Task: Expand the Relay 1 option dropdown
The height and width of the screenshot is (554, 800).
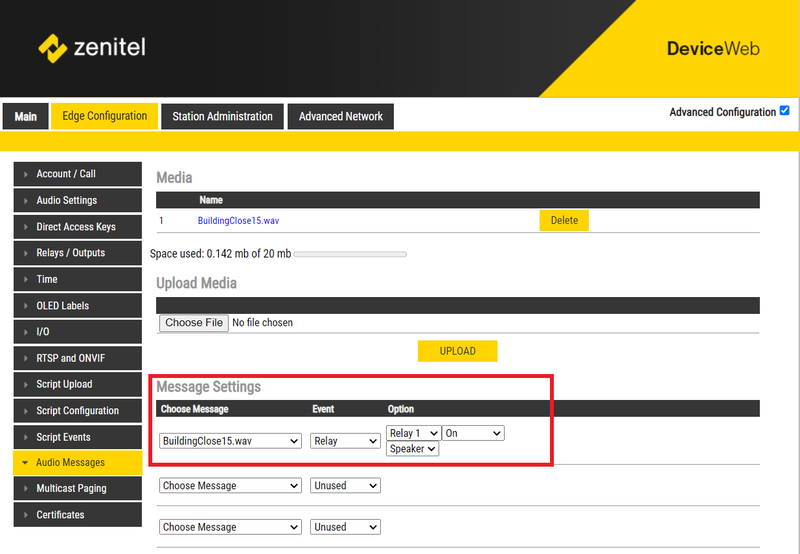Action: (x=413, y=433)
